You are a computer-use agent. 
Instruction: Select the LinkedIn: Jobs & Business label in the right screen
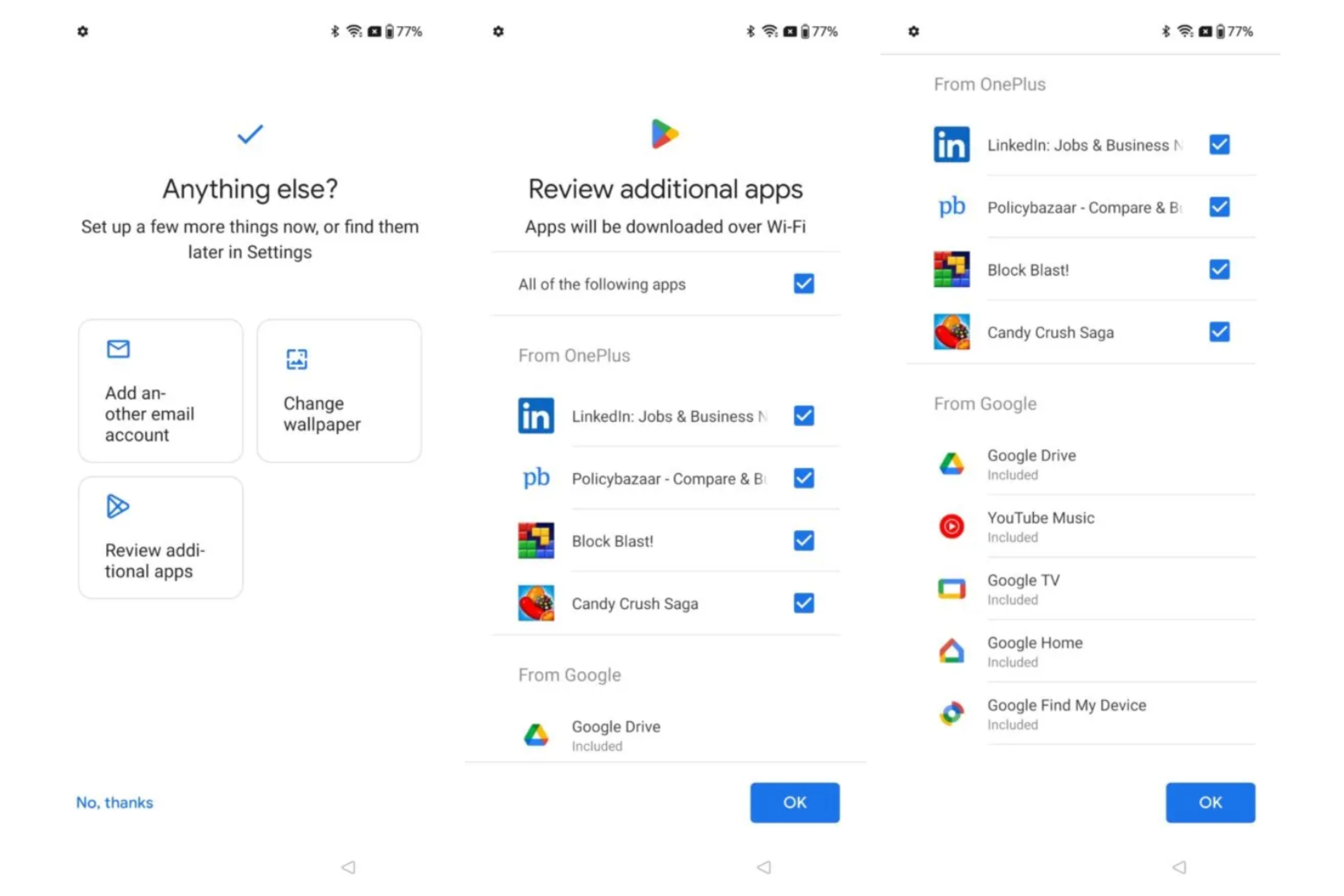[1085, 145]
